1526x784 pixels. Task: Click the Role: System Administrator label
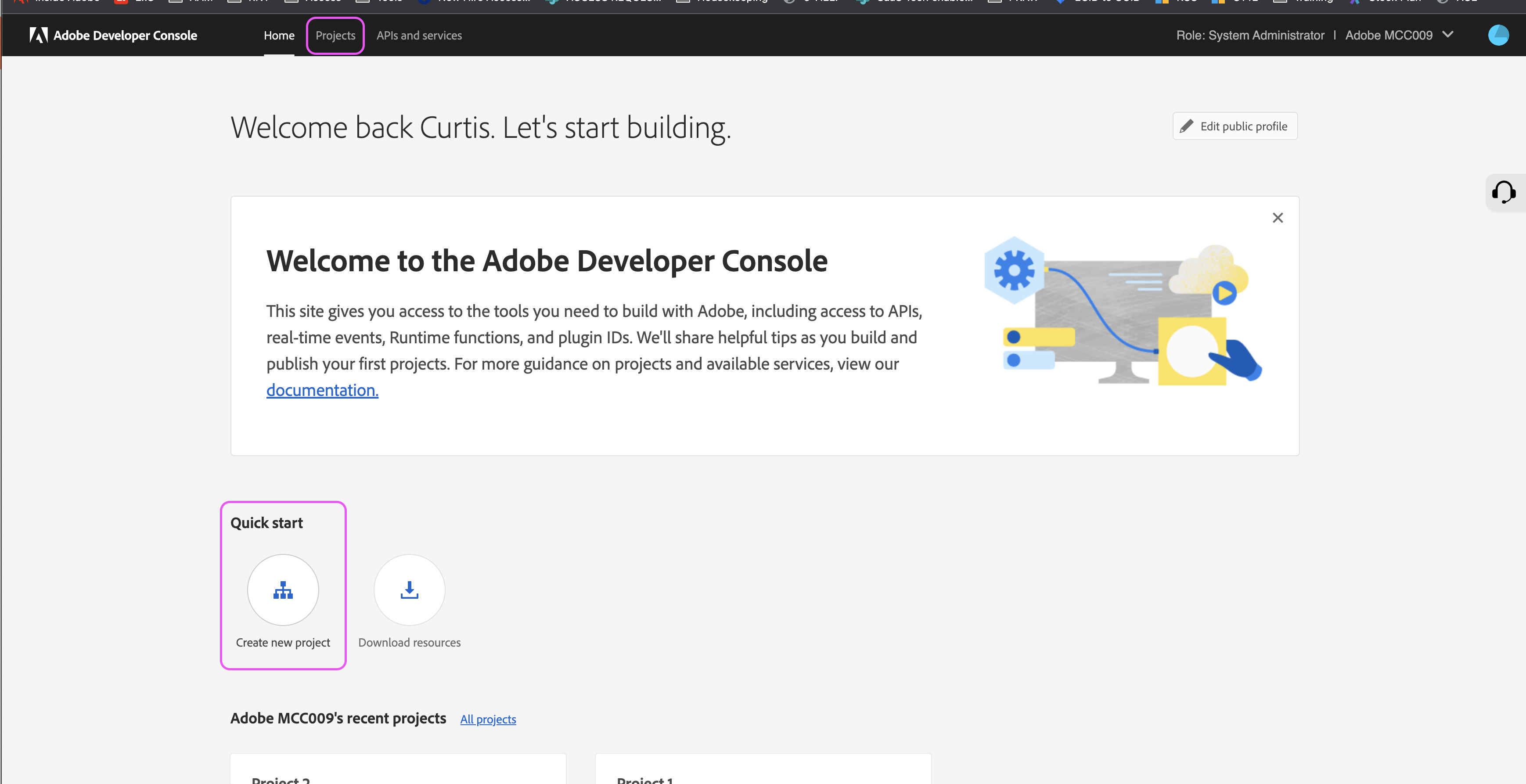click(1250, 36)
